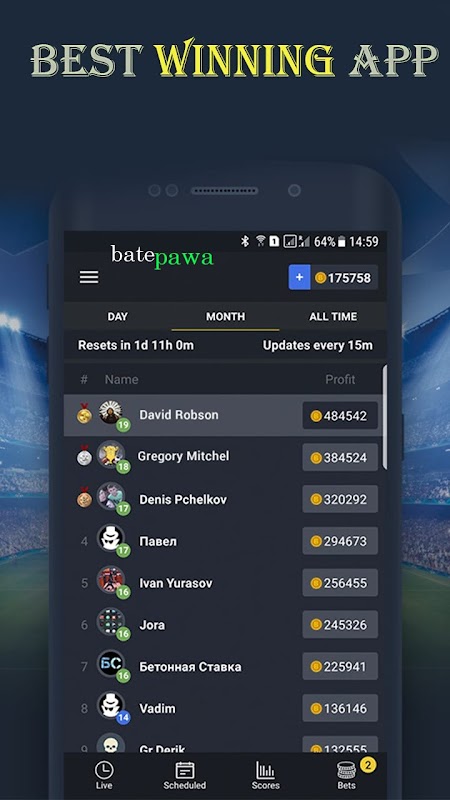The height and width of the screenshot is (800, 450).
Task: Select Denis Pchelkov's leaderboard row
Action: [x=223, y=499]
